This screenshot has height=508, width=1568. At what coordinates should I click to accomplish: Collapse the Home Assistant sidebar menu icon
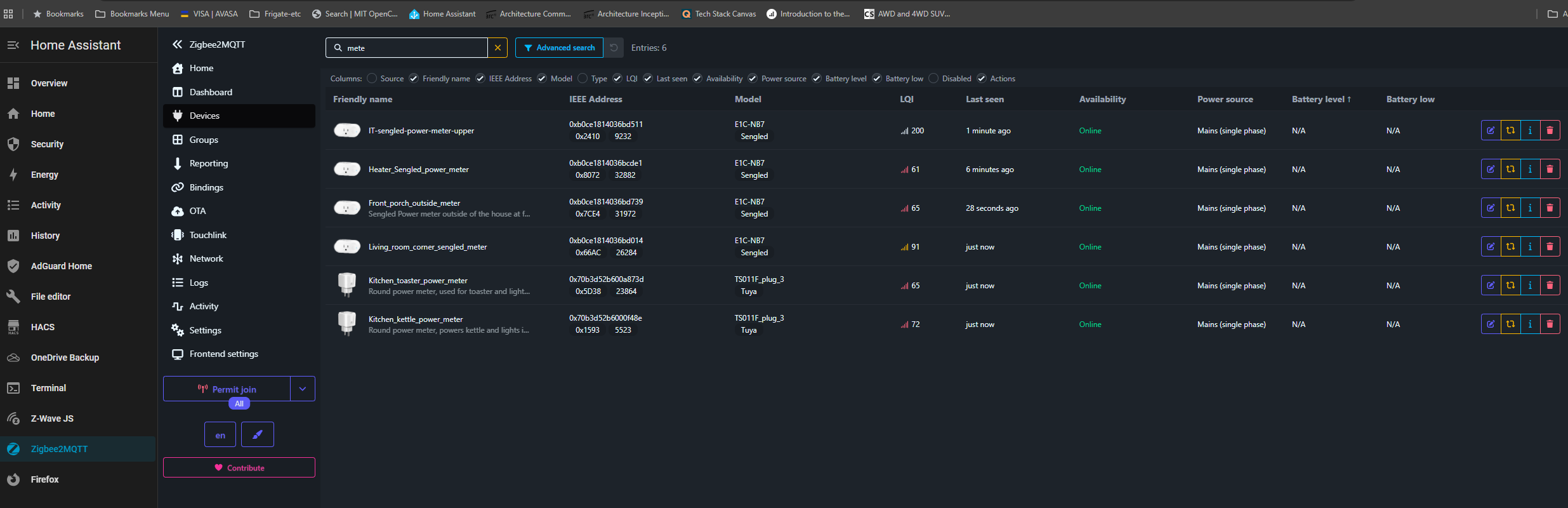click(x=13, y=45)
